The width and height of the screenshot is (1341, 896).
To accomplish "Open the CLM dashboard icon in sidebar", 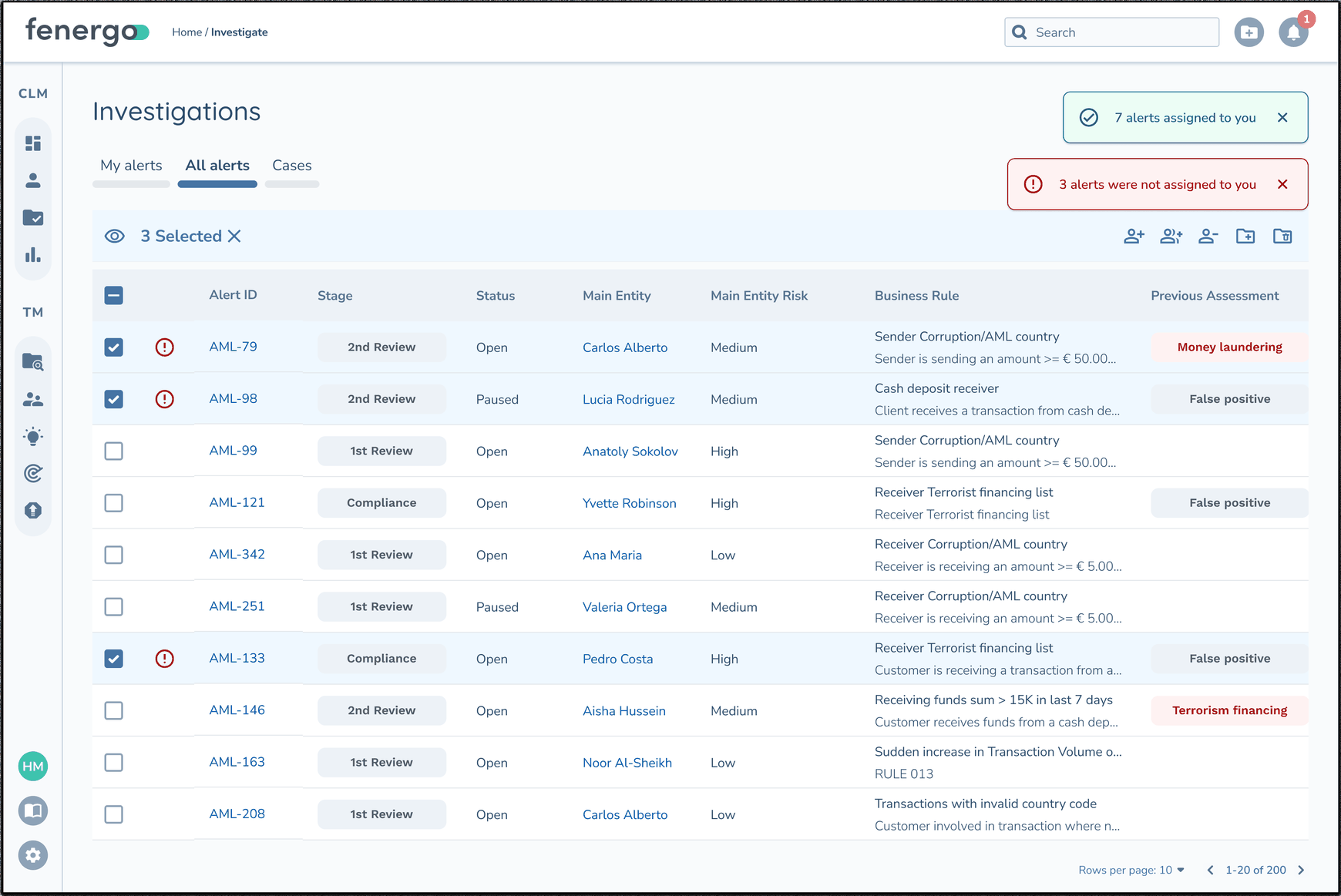I will [33, 143].
